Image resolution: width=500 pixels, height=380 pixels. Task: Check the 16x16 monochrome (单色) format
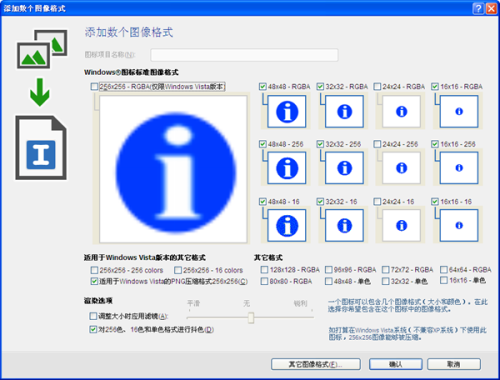[x=444, y=280]
